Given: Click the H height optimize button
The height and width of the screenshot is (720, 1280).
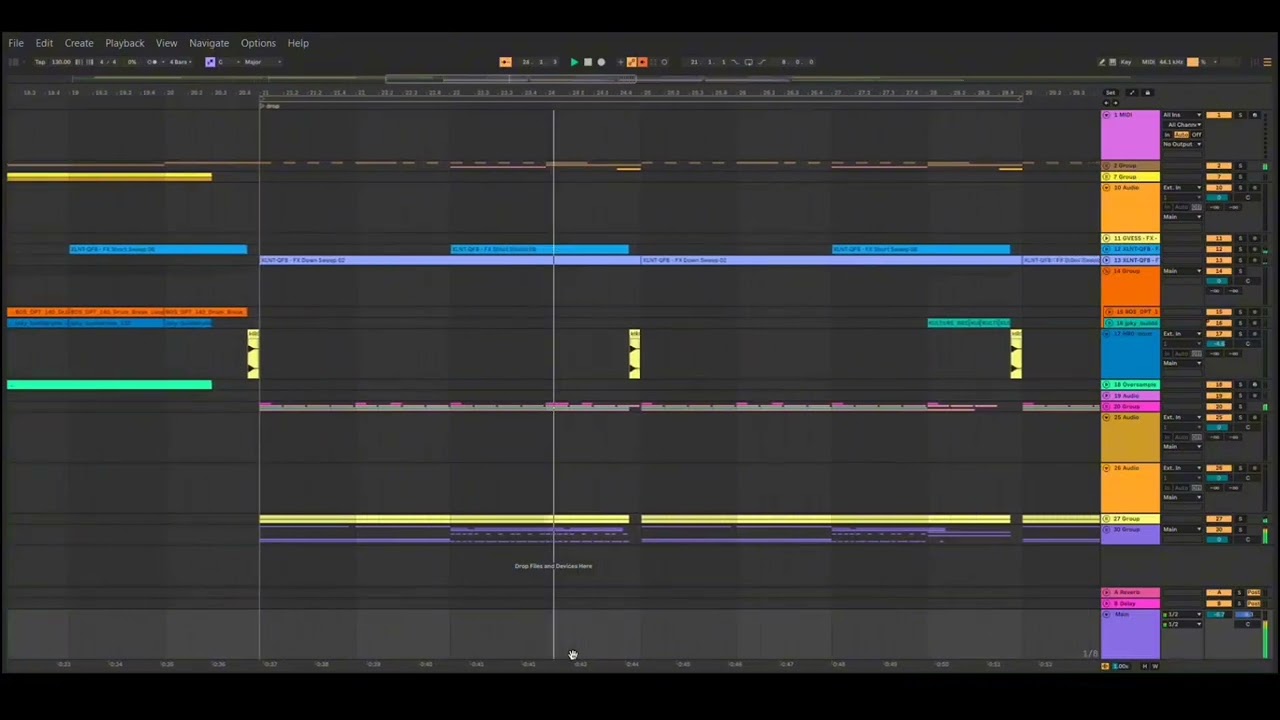Looking at the screenshot, I should tap(1145, 666).
